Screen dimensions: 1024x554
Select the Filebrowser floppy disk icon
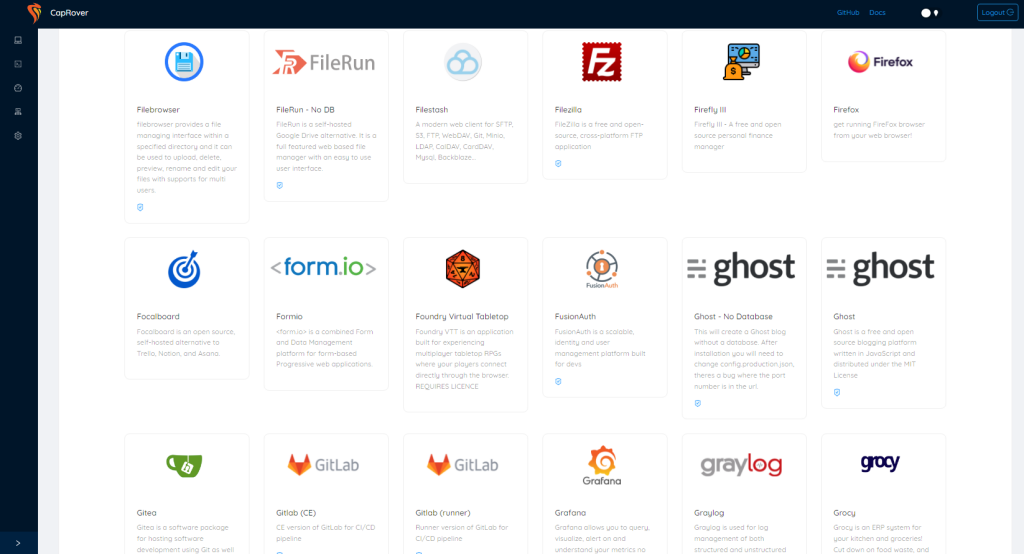(x=184, y=62)
